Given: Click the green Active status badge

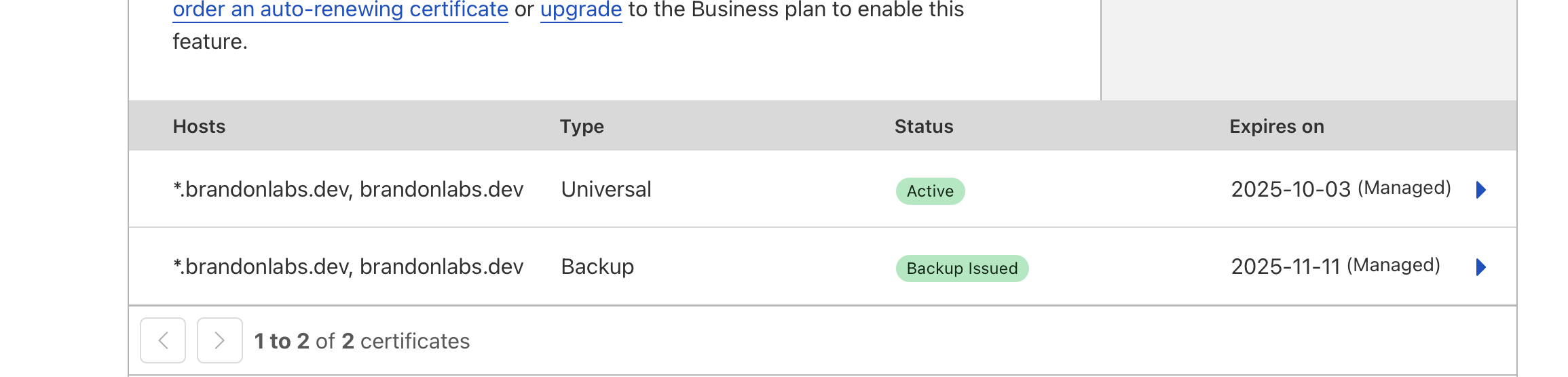Looking at the screenshot, I should [930, 191].
